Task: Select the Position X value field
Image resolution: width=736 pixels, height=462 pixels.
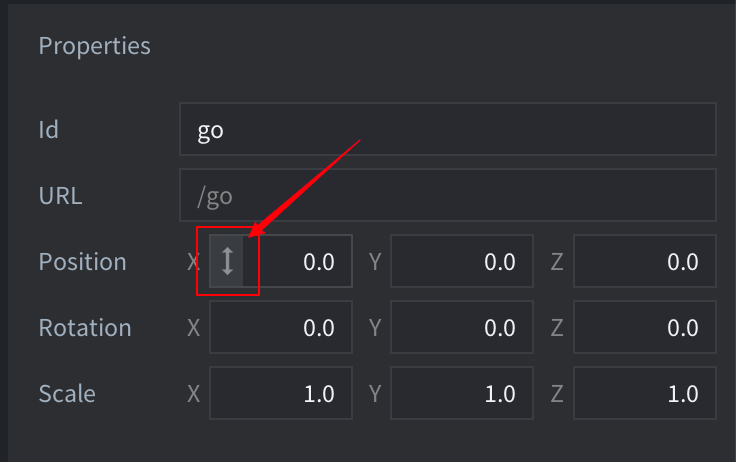Action: click(300, 262)
